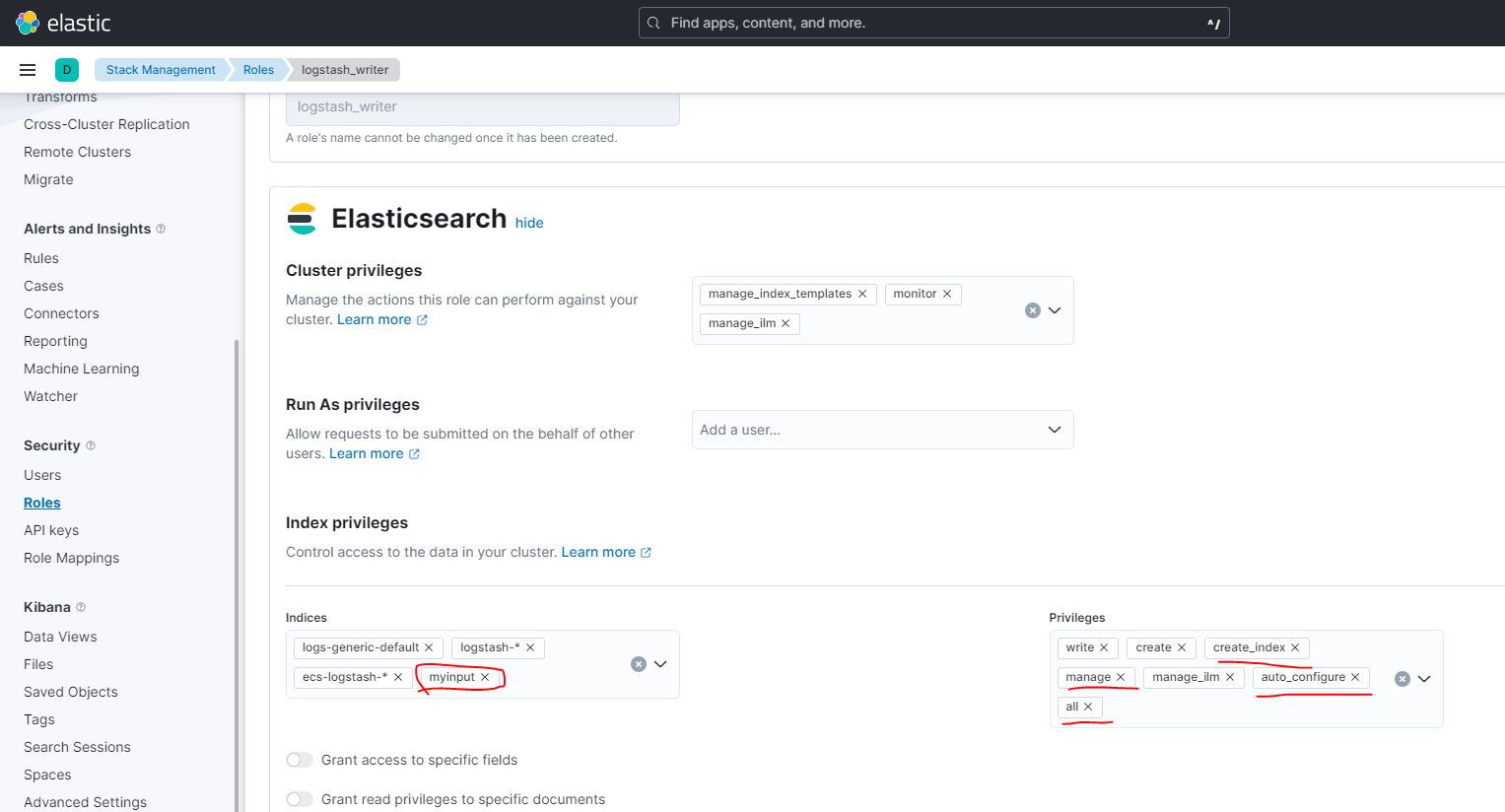
Task: Remove auto_configure privilege tag
Action: tap(1355, 677)
